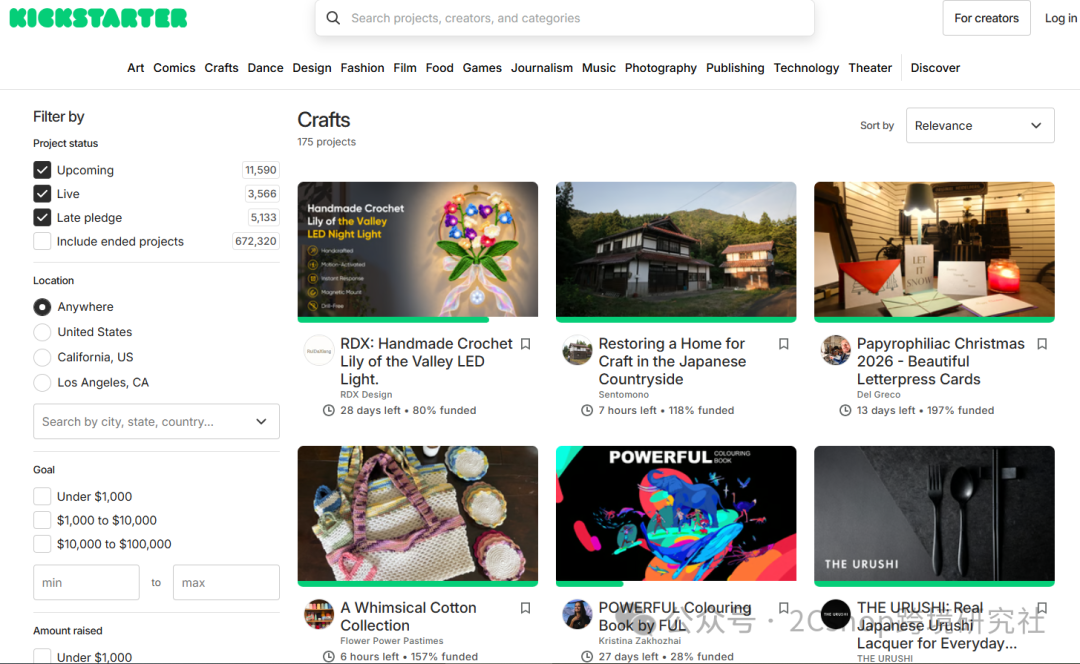Viewport: 1080px width, 664px height.
Task: Expand the city, state, country location dropdown
Action: (x=156, y=422)
